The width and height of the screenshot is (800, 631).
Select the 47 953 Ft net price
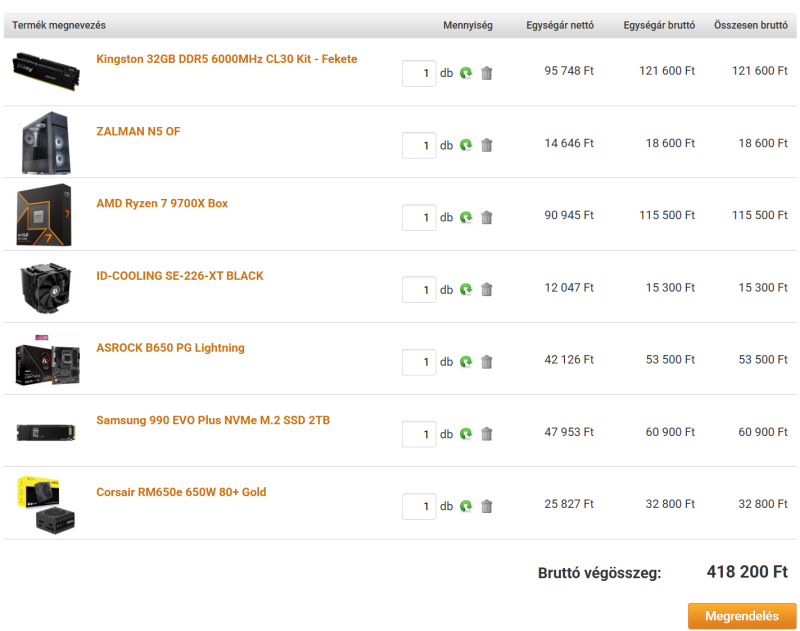point(569,432)
